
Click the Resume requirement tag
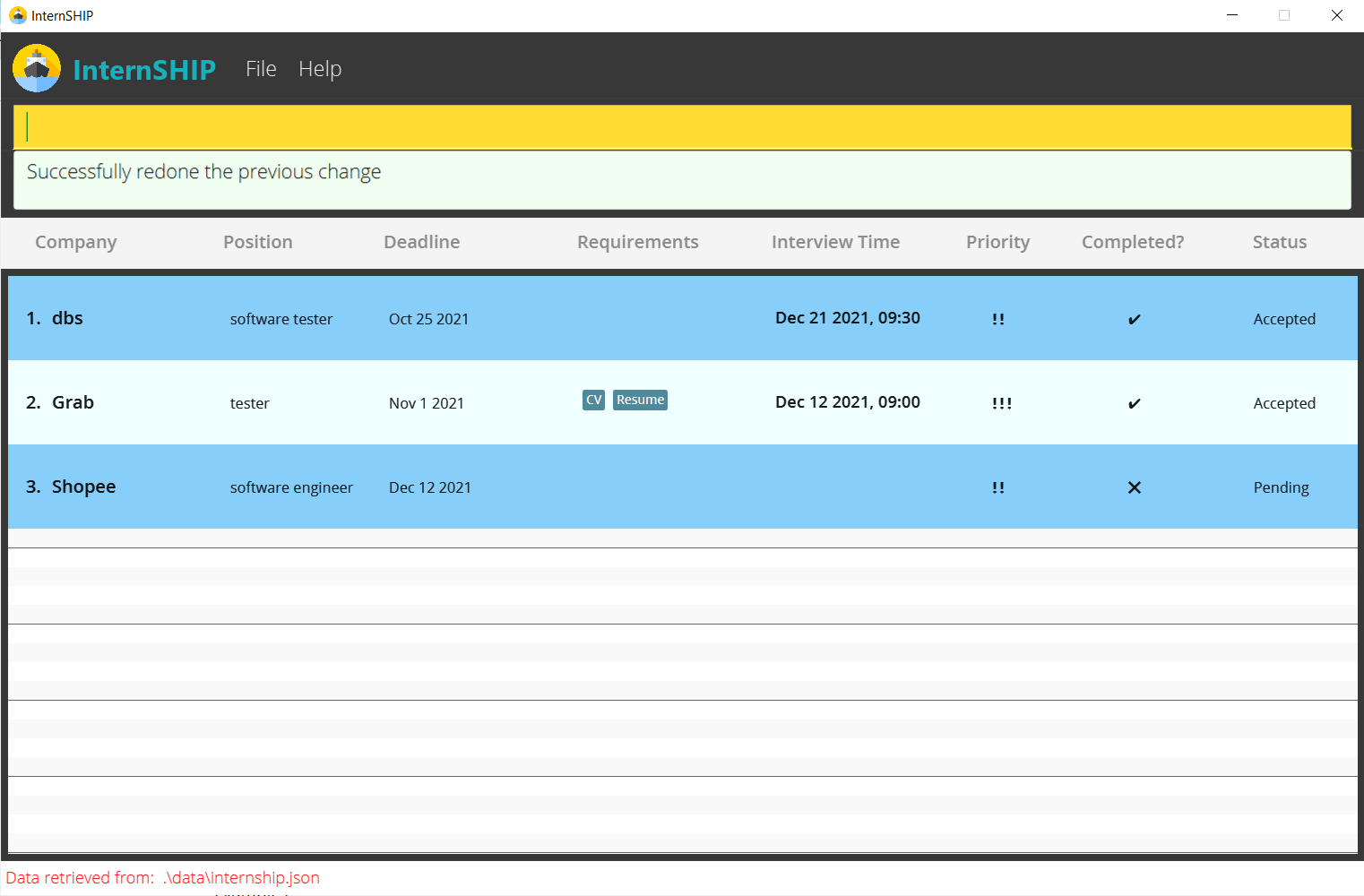point(641,400)
